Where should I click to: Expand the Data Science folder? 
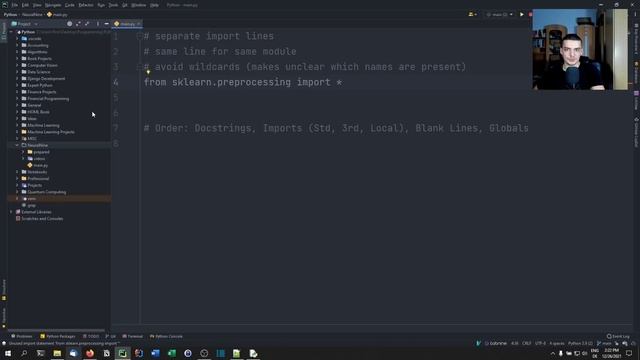point(18,72)
